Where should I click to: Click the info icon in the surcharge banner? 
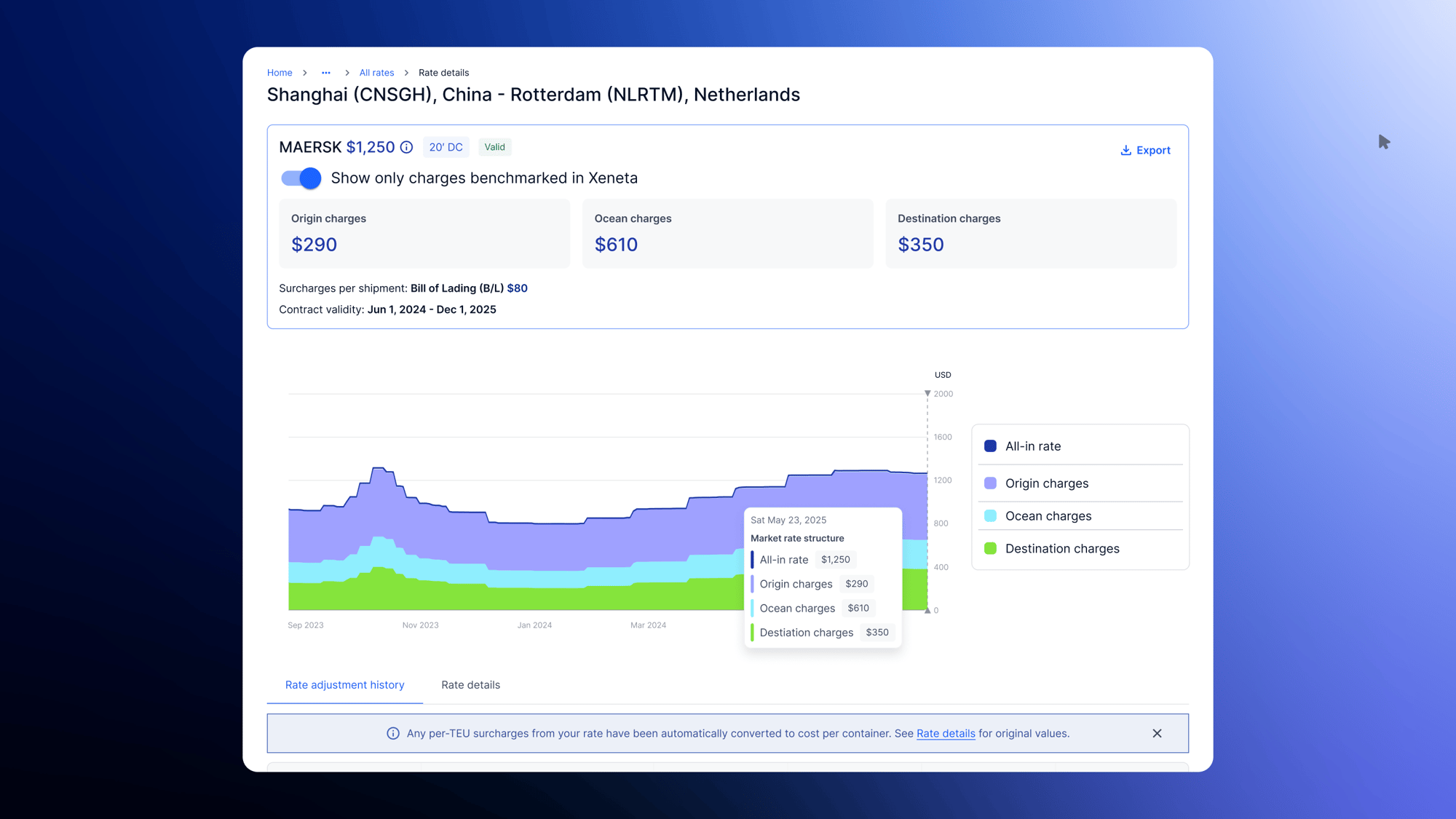[393, 733]
